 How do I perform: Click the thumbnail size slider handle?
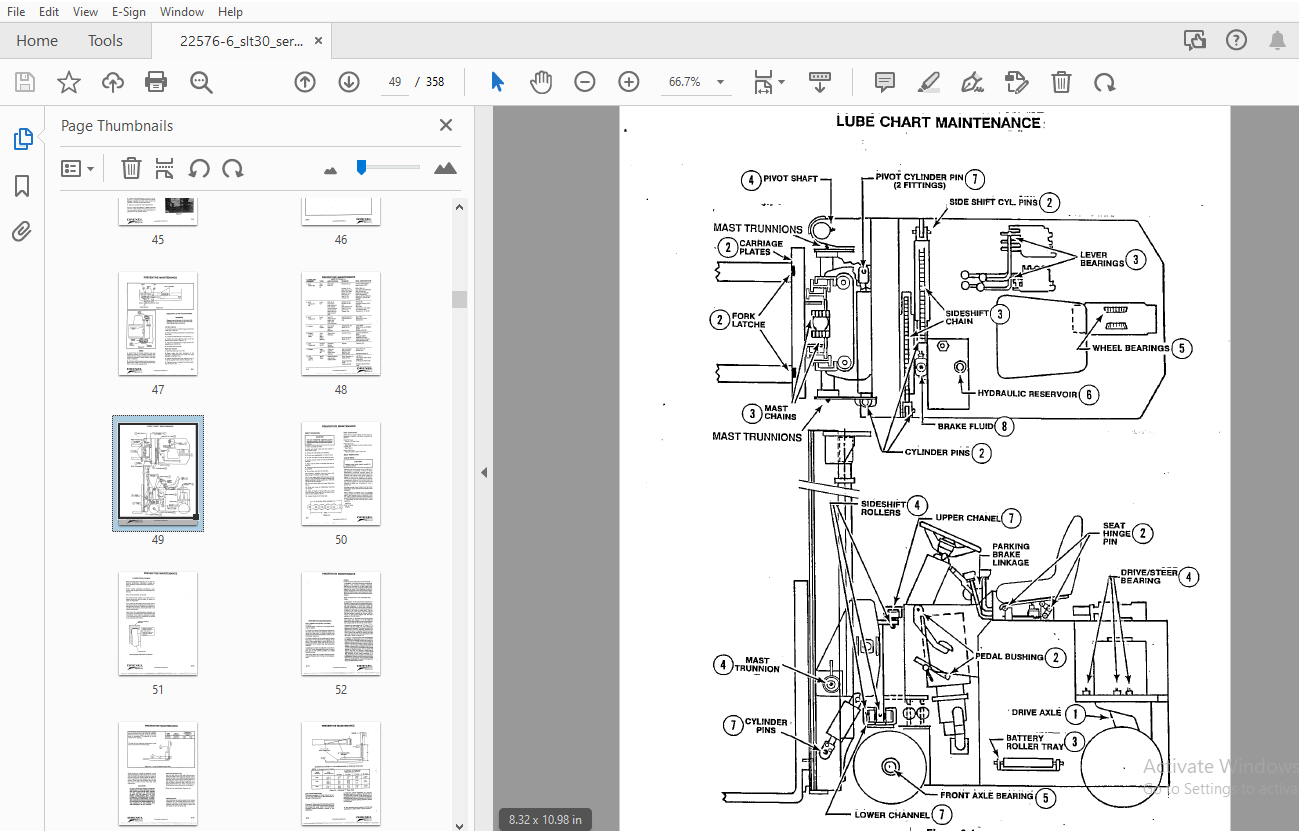click(361, 167)
